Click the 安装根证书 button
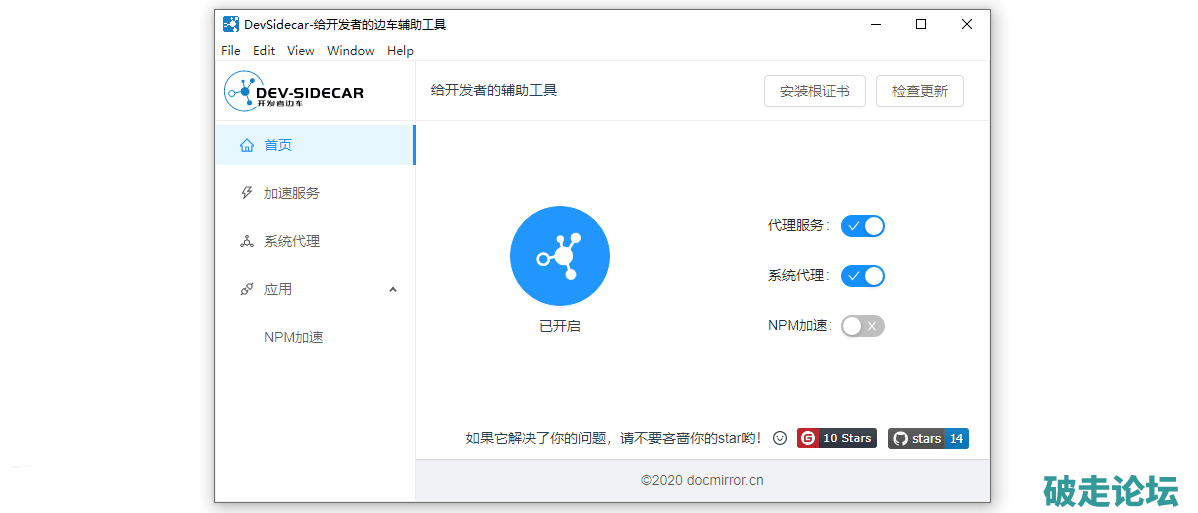Image resolution: width=1198 pixels, height=513 pixels. (x=814, y=91)
